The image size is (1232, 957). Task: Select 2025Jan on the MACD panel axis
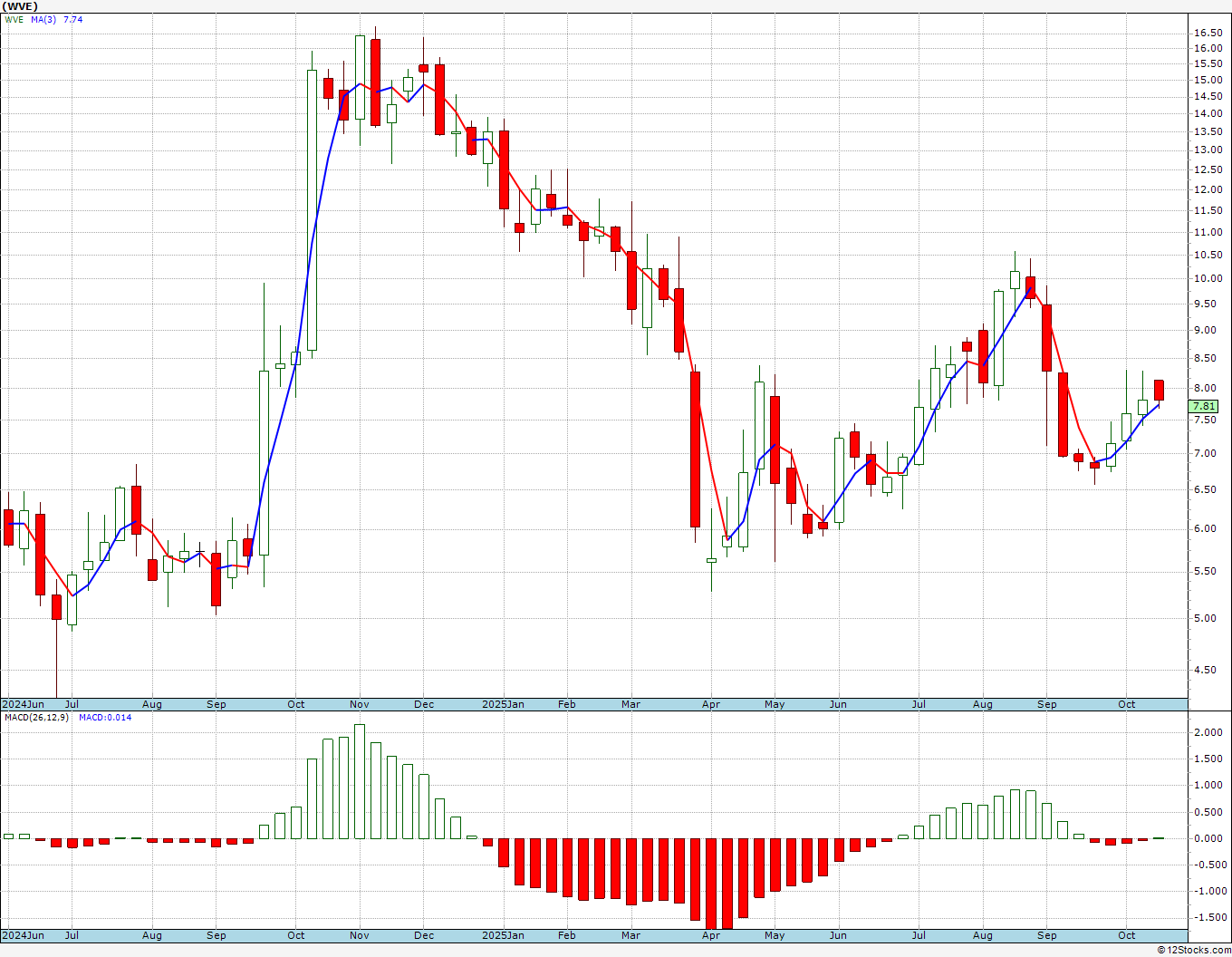[x=503, y=935]
